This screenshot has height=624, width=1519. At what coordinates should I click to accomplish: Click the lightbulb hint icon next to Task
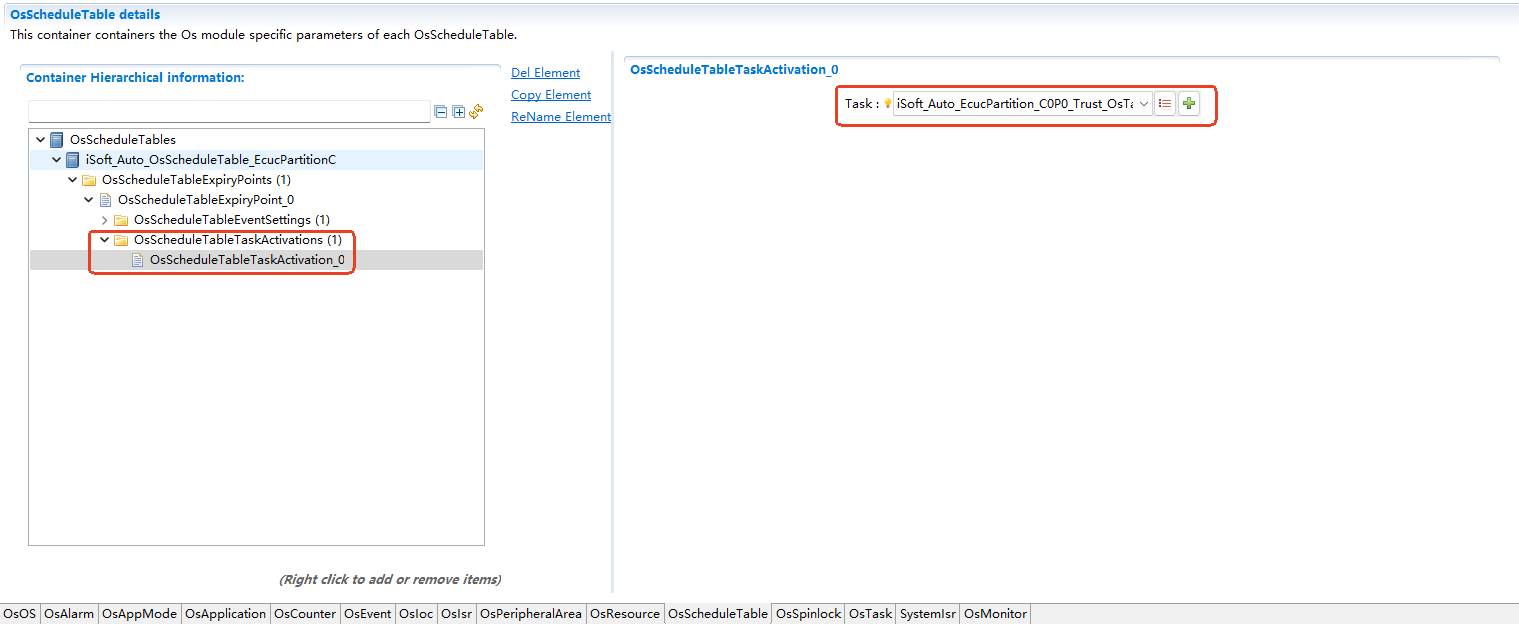point(887,104)
